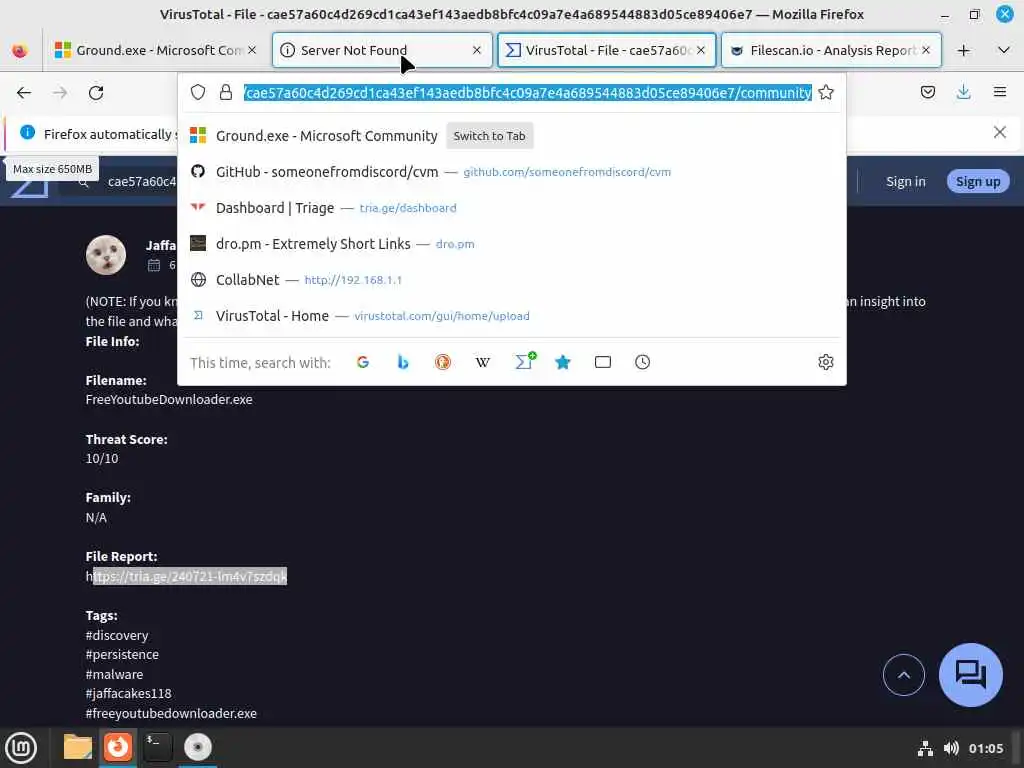Switch to Ground.exe Microsoft Community tab
The height and width of the screenshot is (768, 1024).
(149, 50)
